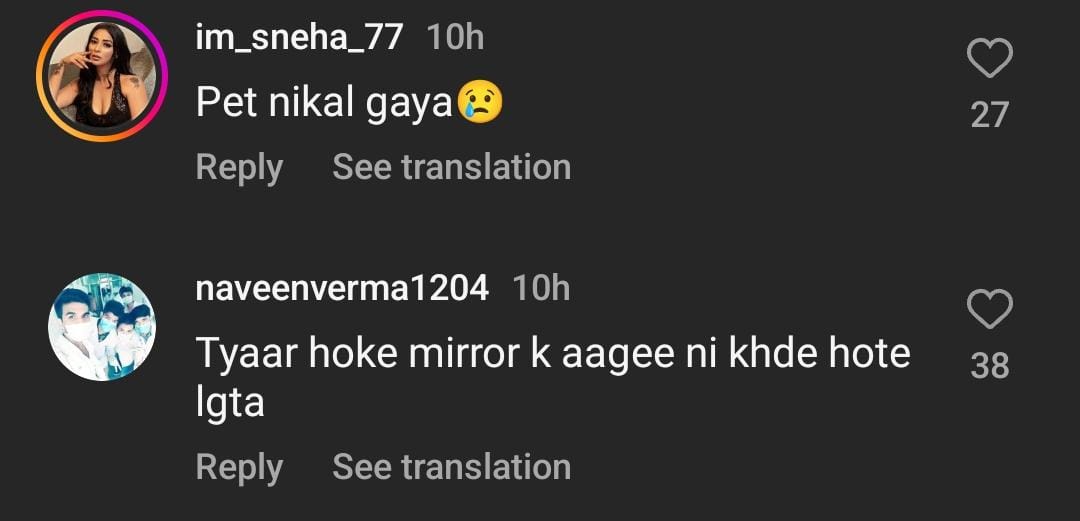This screenshot has width=1080, height=521.
Task: Tap the heart on naveenverma1204's comment
Action: [x=990, y=309]
